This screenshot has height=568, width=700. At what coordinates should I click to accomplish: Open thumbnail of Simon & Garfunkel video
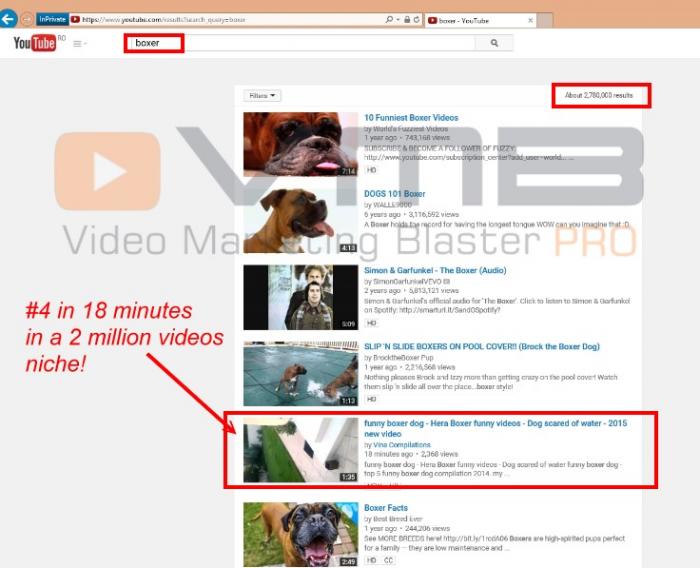(x=300, y=297)
